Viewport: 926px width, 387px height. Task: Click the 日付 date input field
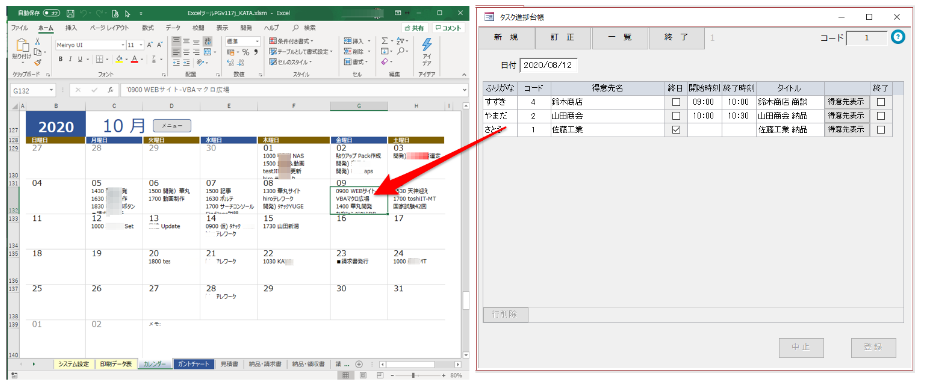point(549,65)
